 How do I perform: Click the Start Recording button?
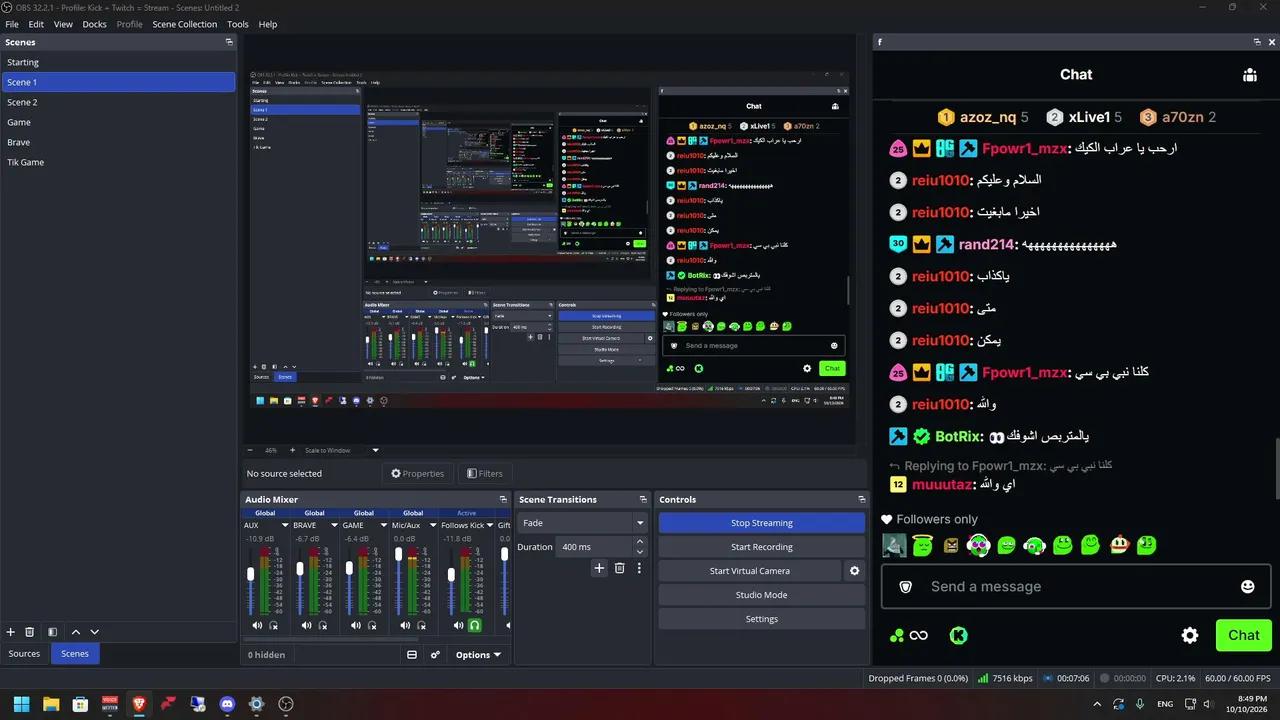[762, 547]
